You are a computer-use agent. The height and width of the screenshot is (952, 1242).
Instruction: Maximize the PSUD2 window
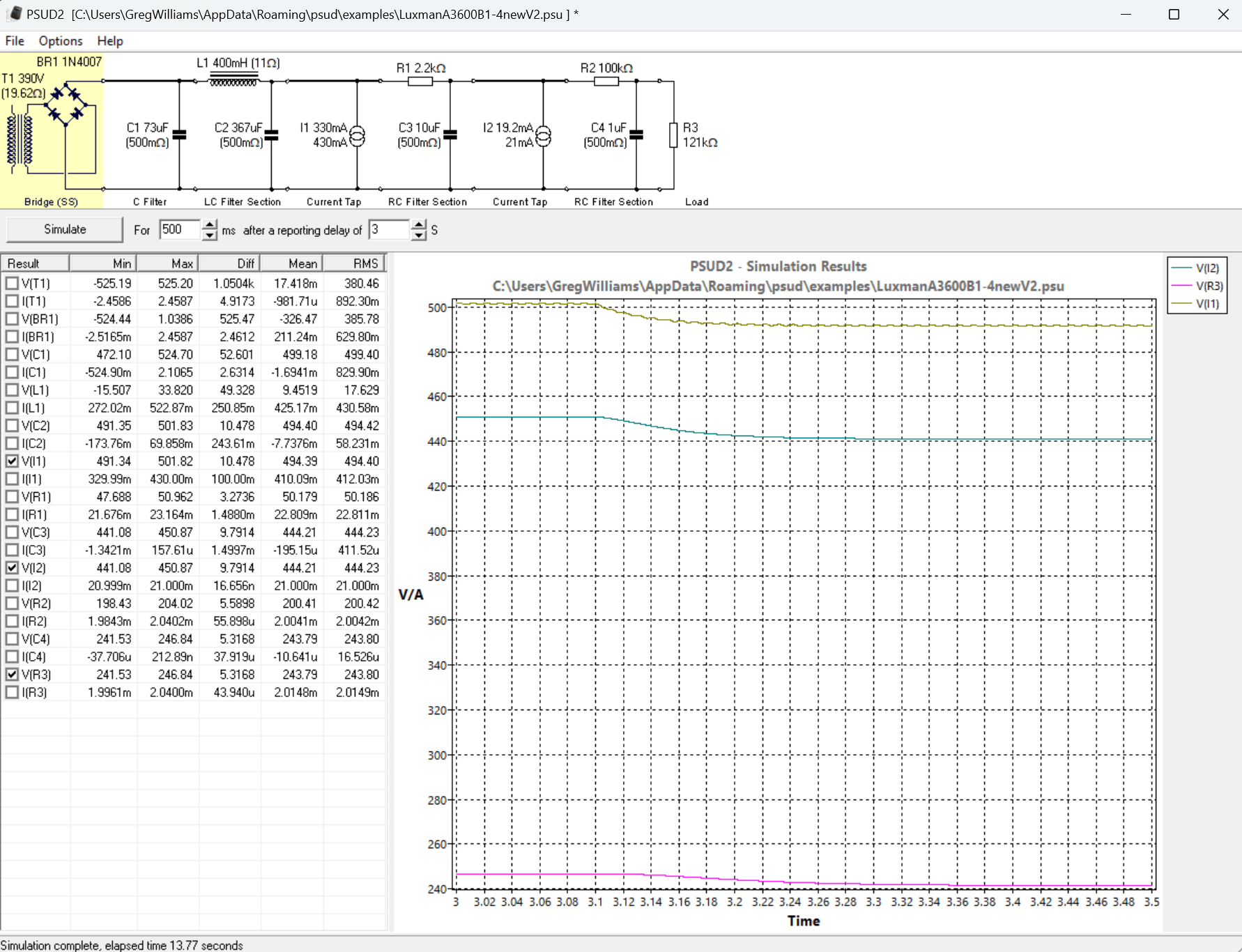click(x=1174, y=15)
